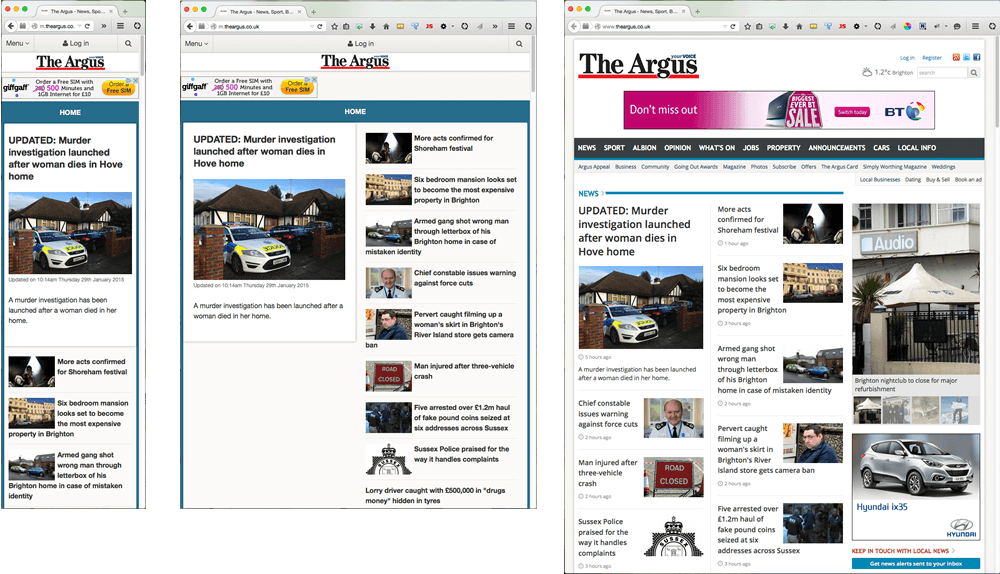Open the WHAT'S ON navigation item

point(716,147)
